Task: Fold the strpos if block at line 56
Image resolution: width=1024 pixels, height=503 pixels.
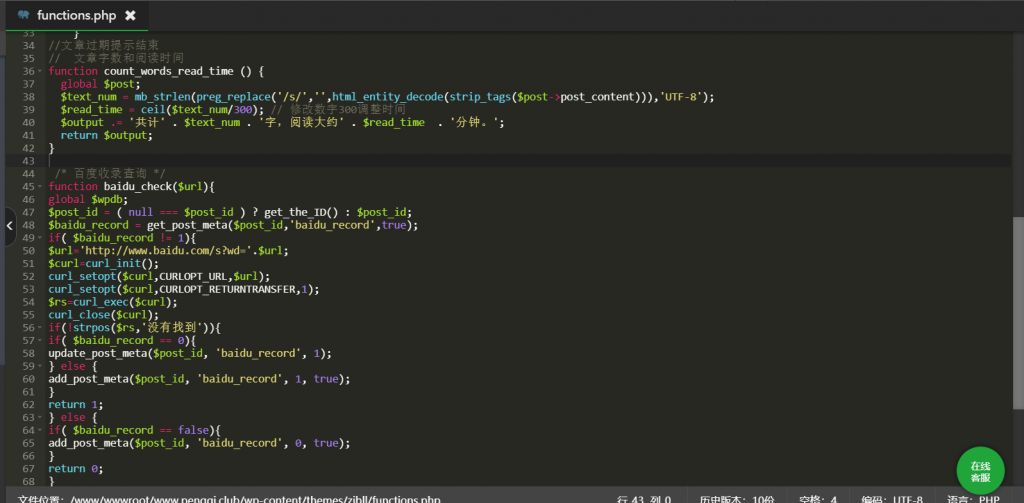Action: (x=40, y=328)
